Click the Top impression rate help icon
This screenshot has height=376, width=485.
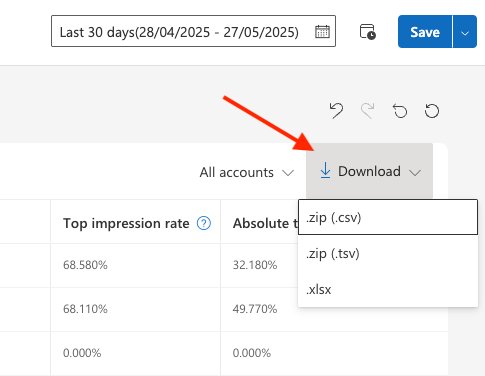pos(204,223)
